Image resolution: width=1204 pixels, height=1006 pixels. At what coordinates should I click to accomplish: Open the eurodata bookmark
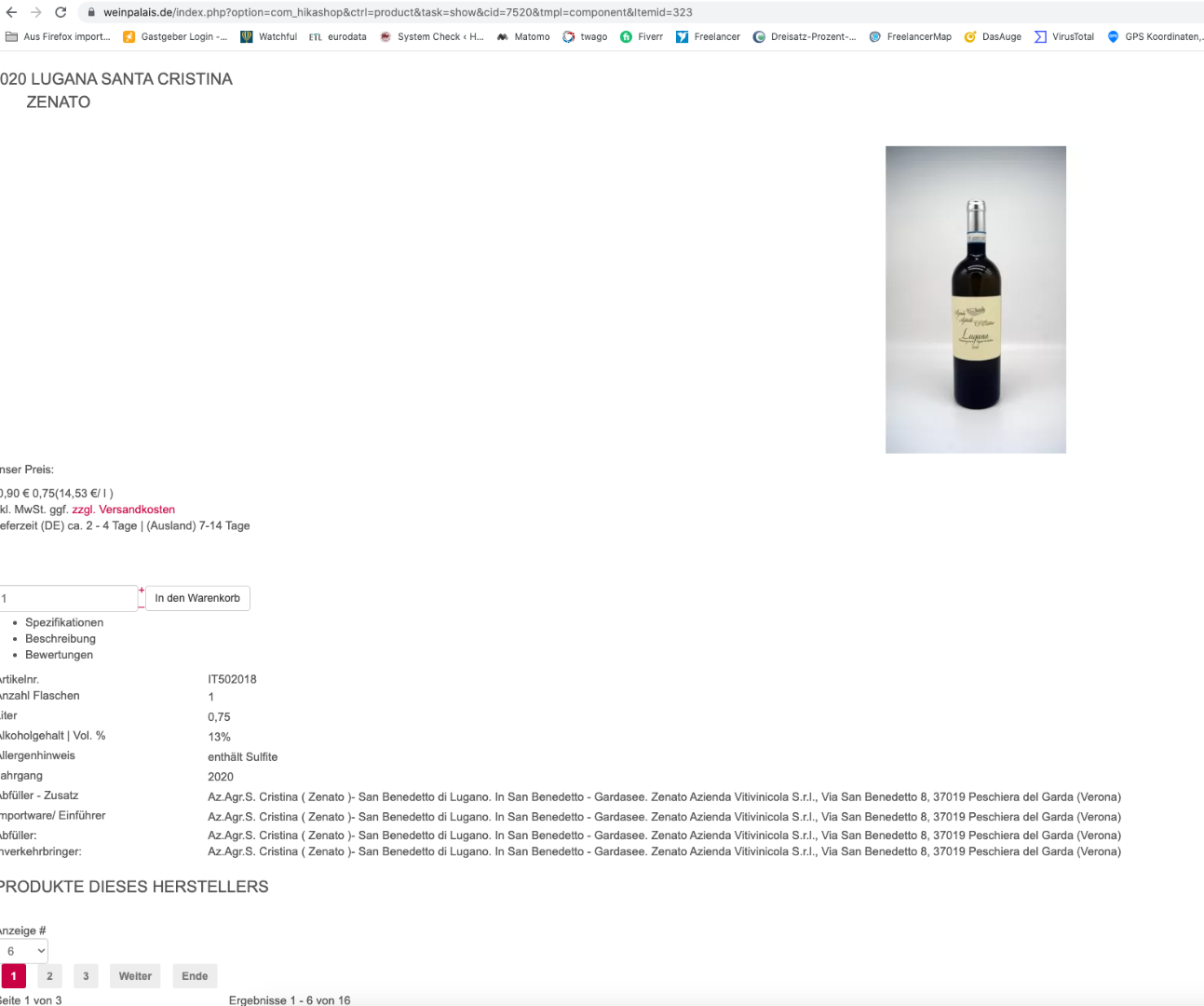pyautogui.click(x=337, y=36)
